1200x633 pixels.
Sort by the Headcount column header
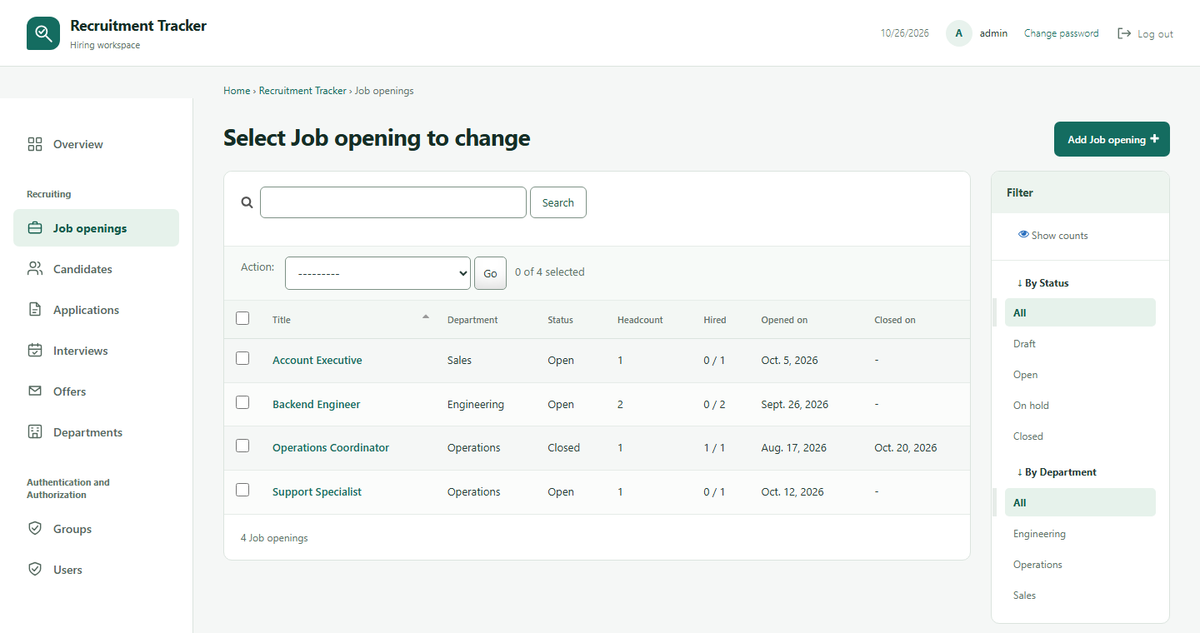(640, 320)
